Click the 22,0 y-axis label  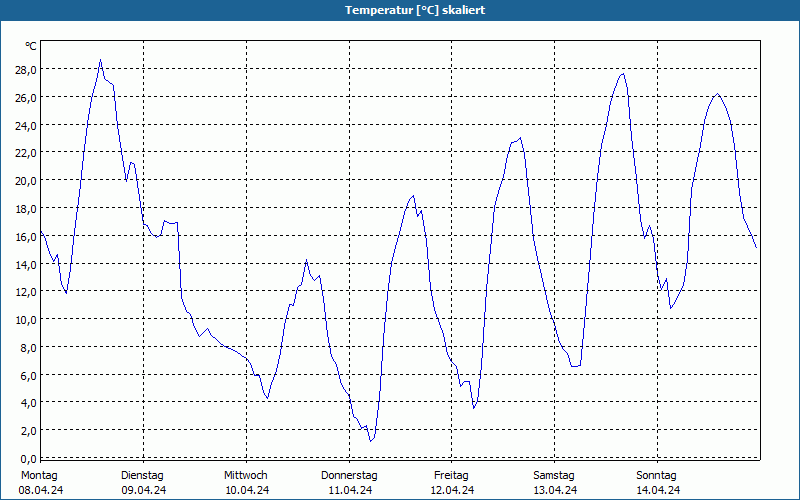coord(26,153)
